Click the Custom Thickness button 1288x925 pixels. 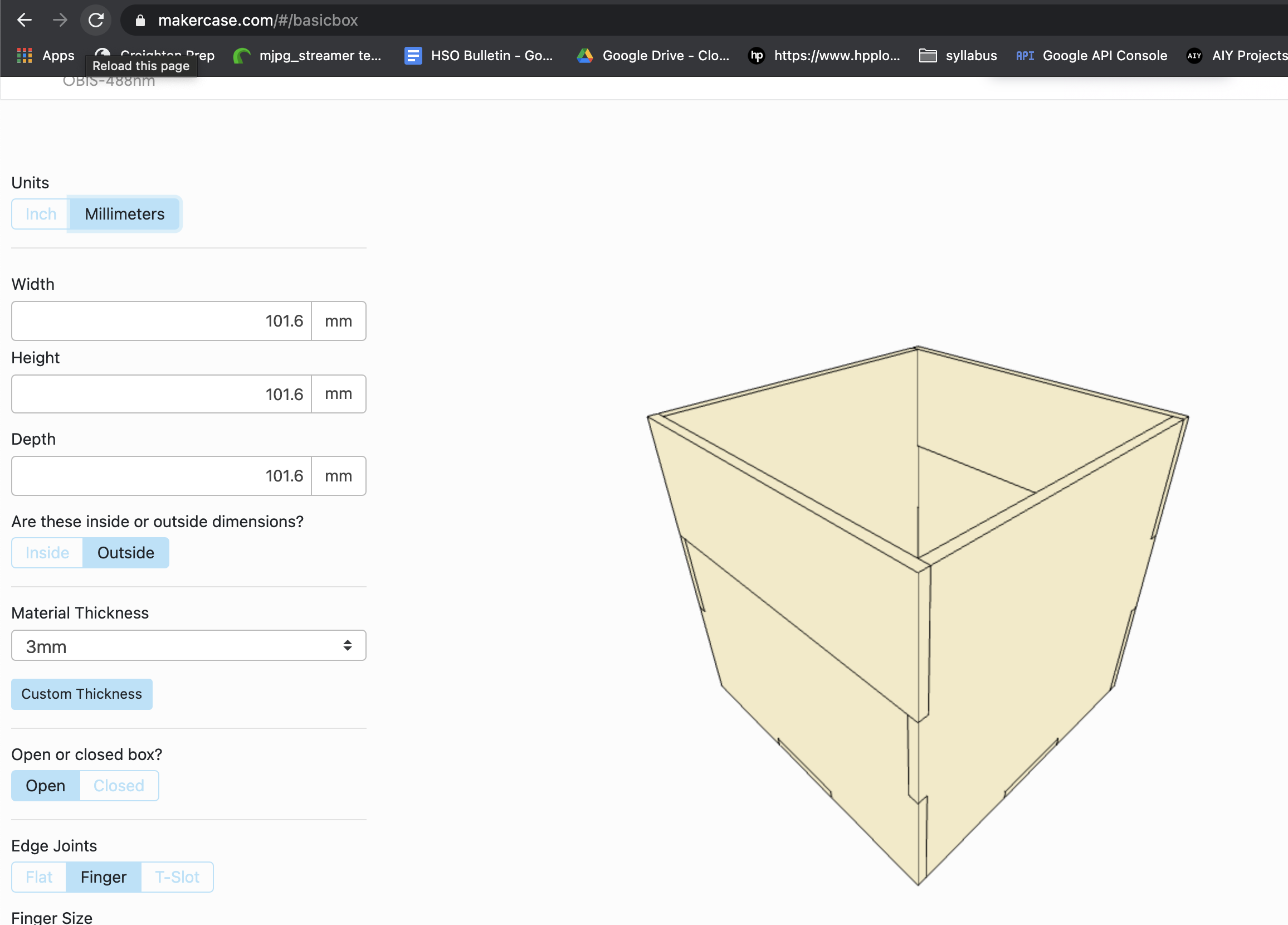point(81,694)
